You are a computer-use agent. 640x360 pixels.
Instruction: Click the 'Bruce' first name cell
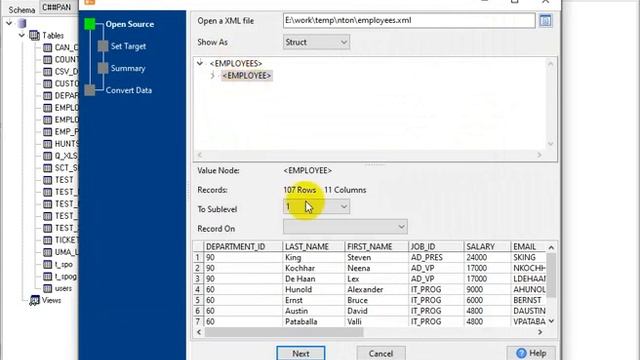tap(376, 300)
